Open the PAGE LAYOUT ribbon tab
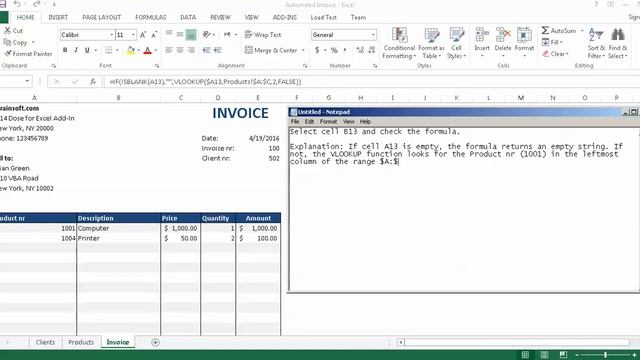The height and width of the screenshot is (360, 640). coord(102,18)
